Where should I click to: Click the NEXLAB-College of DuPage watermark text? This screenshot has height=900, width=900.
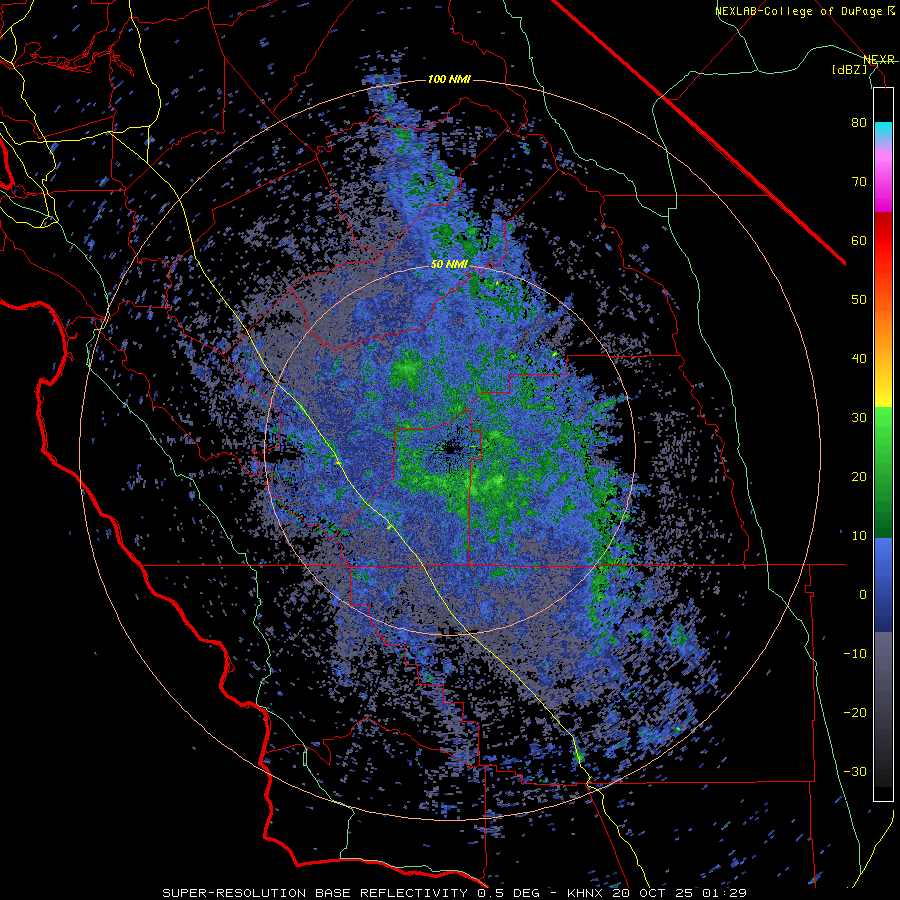tap(800, 11)
